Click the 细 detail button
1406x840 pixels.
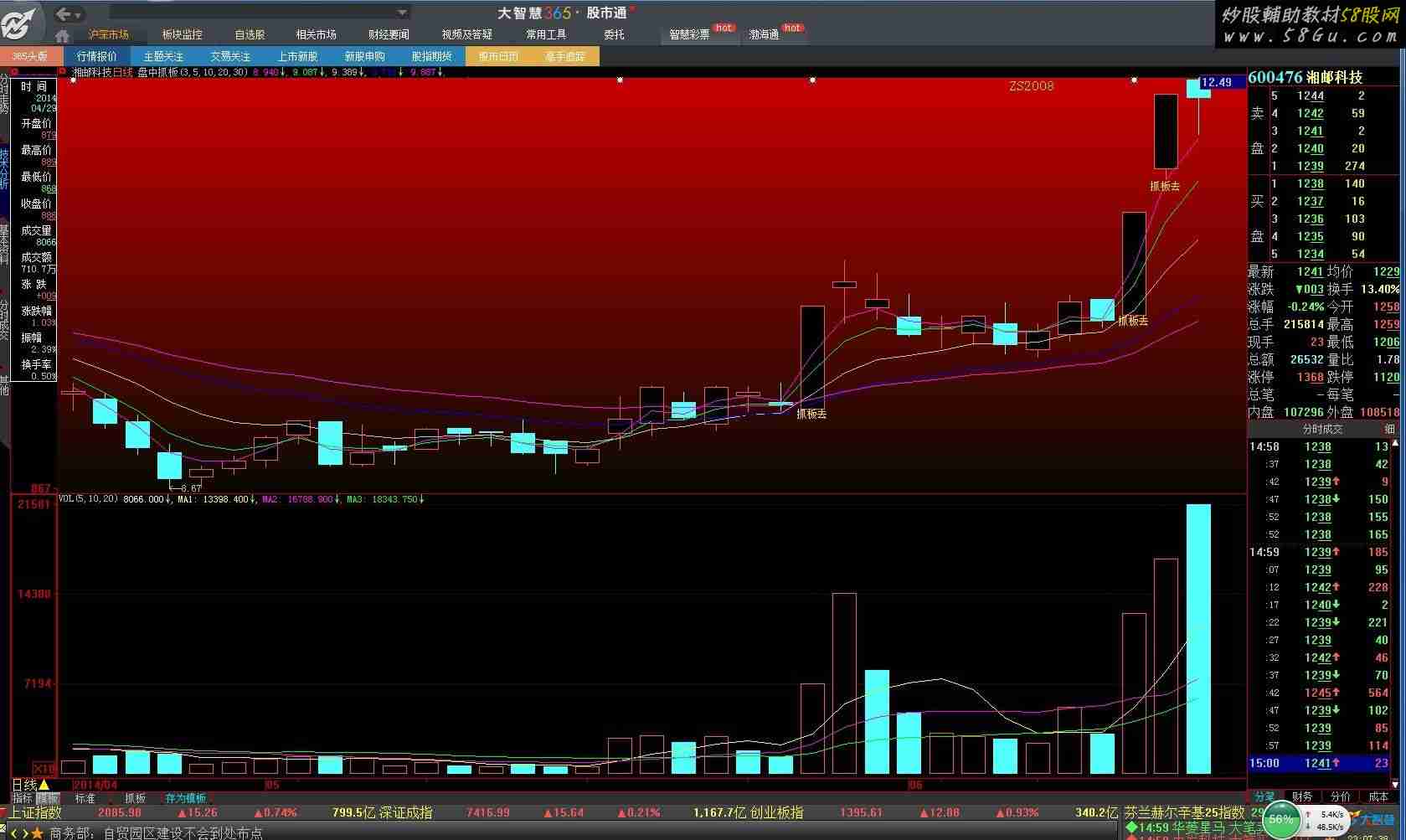point(1389,429)
